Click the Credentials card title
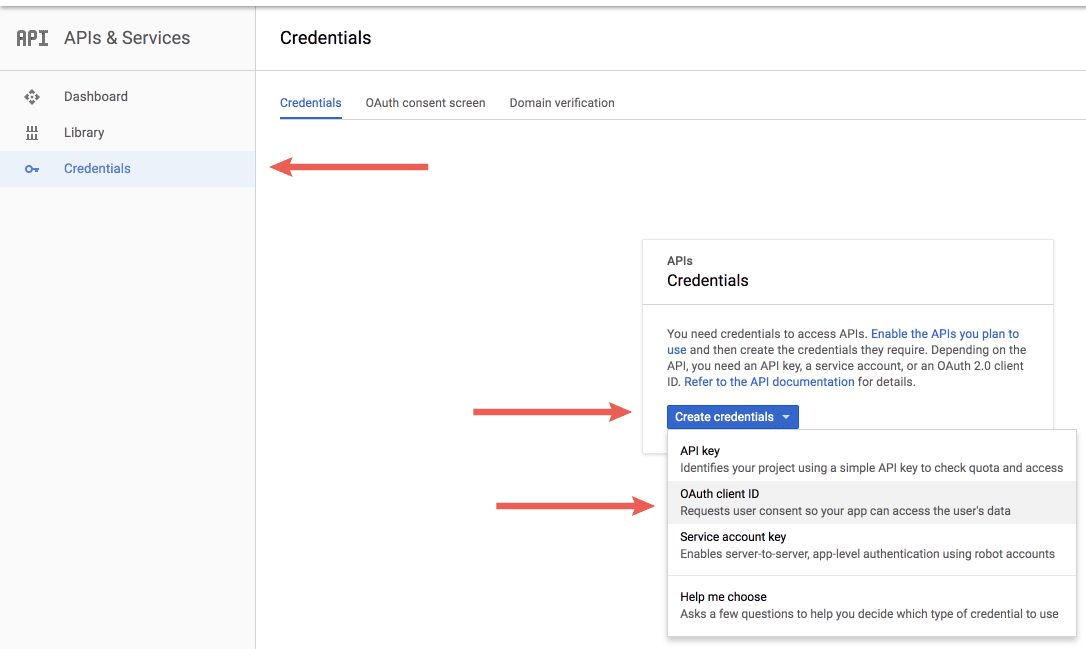This screenshot has height=649, width=1086. [707, 281]
